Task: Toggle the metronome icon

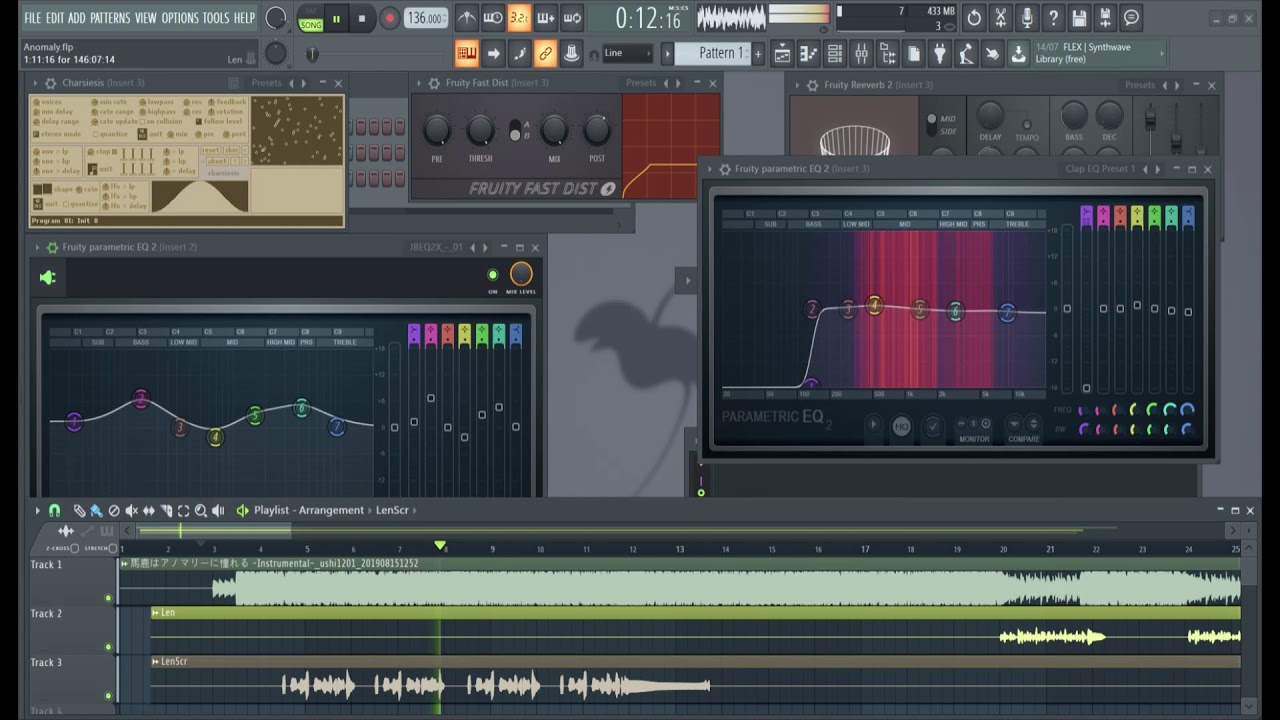Action: click(466, 18)
